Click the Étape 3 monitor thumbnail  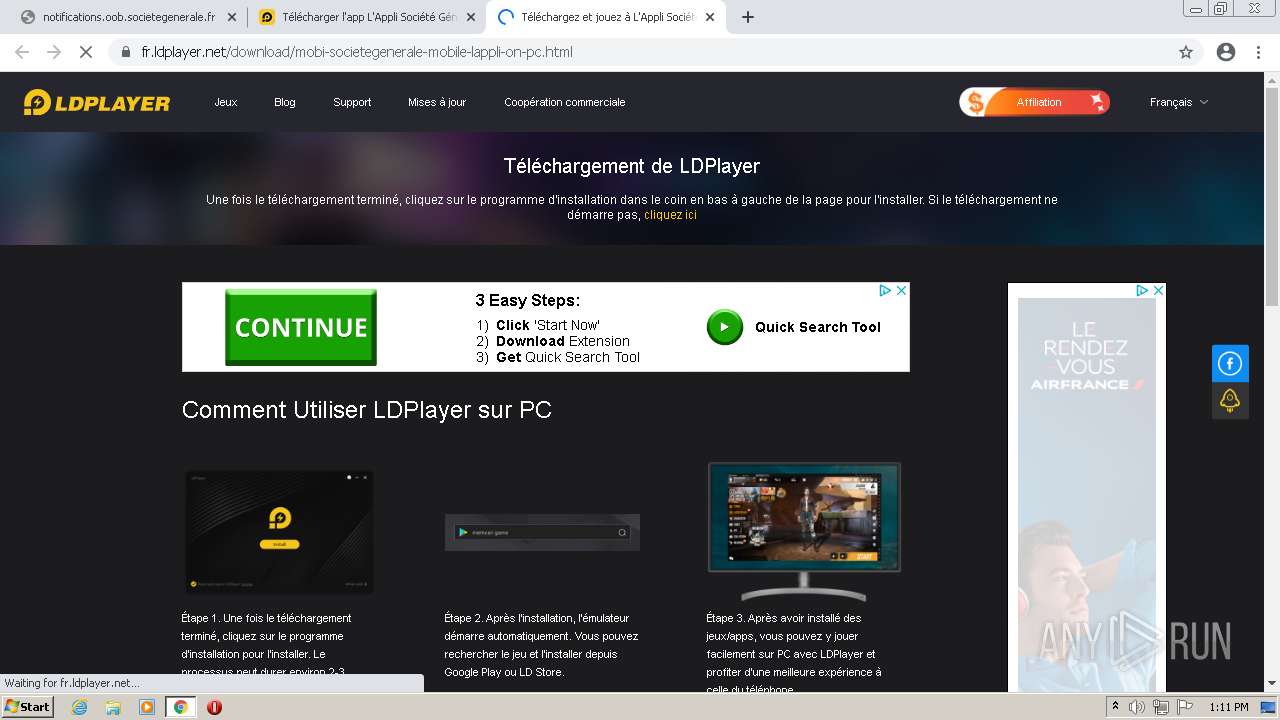pyautogui.click(x=805, y=530)
